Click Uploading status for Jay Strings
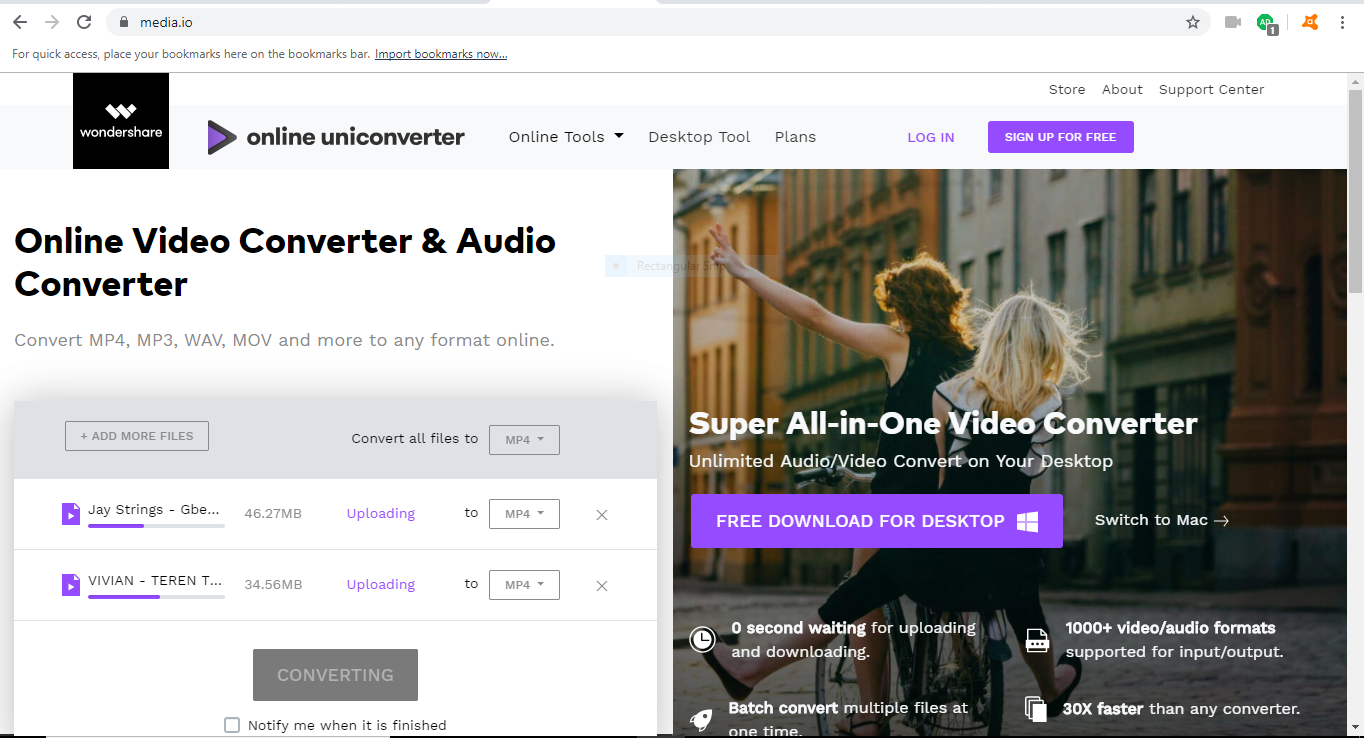Image resolution: width=1364 pixels, height=738 pixels. click(381, 514)
